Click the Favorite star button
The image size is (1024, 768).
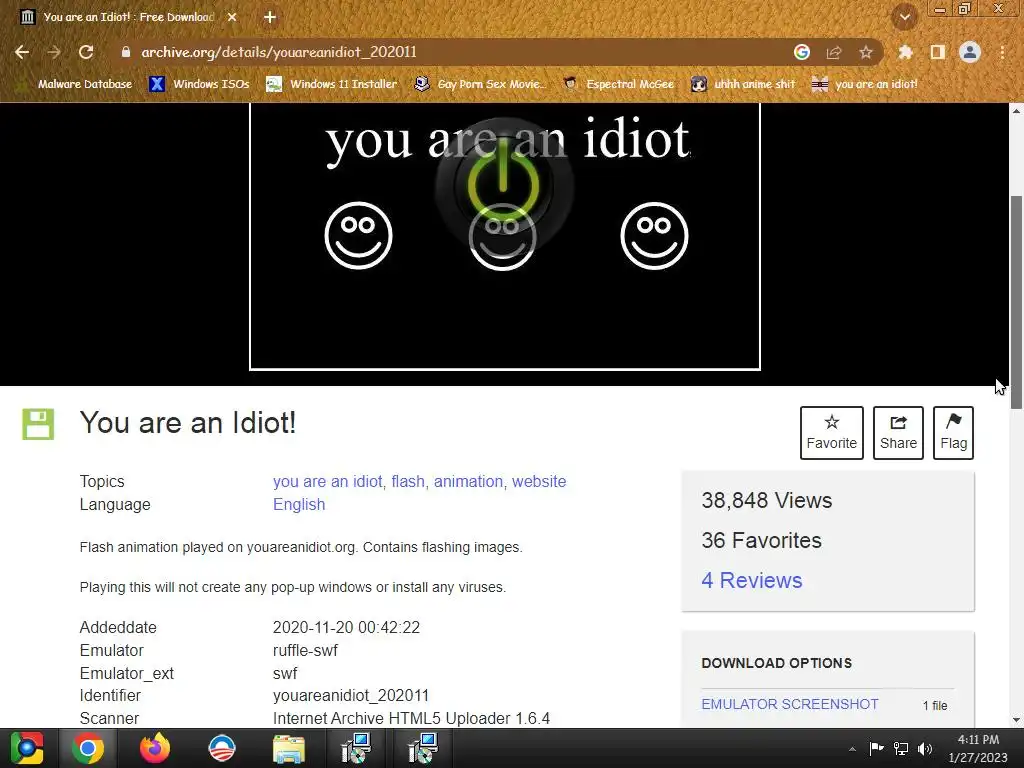coord(831,432)
